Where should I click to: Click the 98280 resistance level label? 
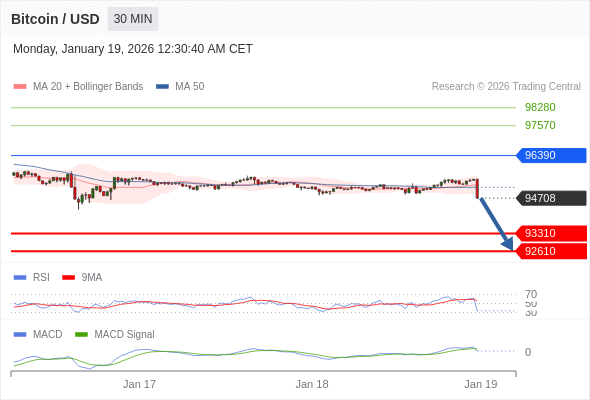click(x=540, y=108)
